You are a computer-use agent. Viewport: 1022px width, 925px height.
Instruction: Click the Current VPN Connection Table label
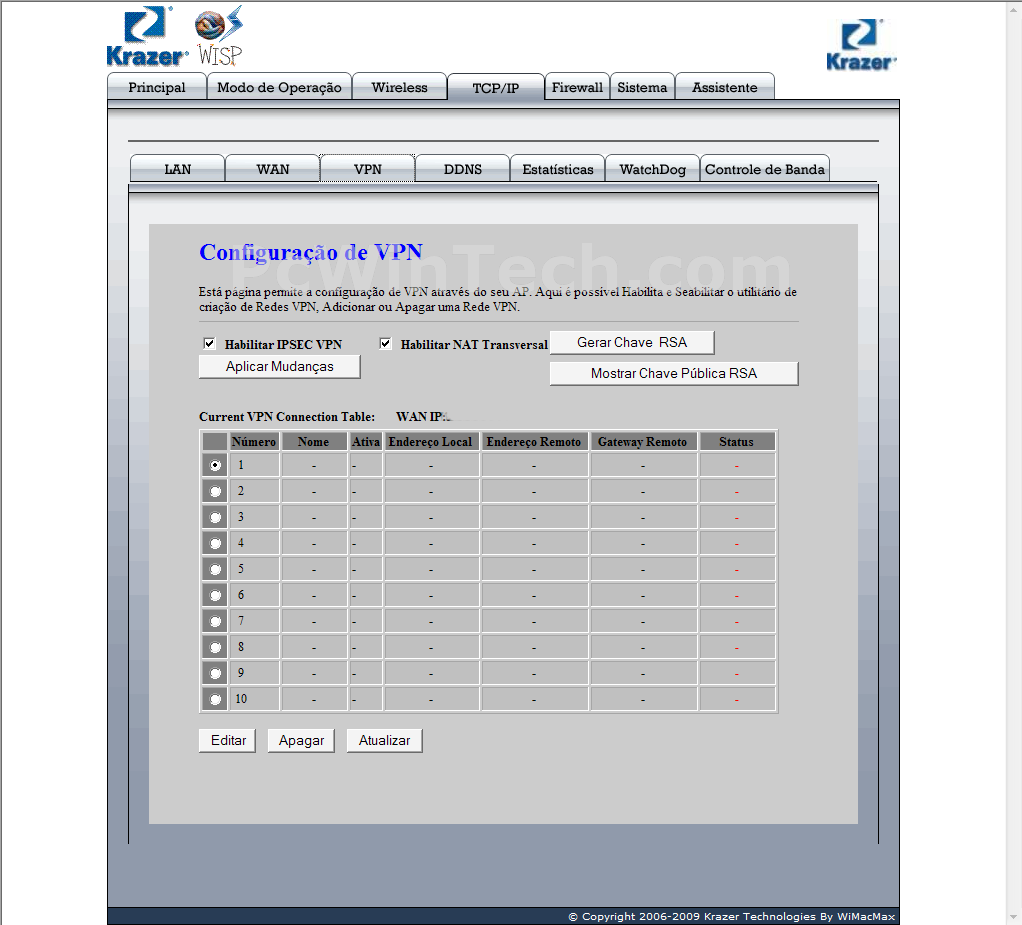(287, 417)
